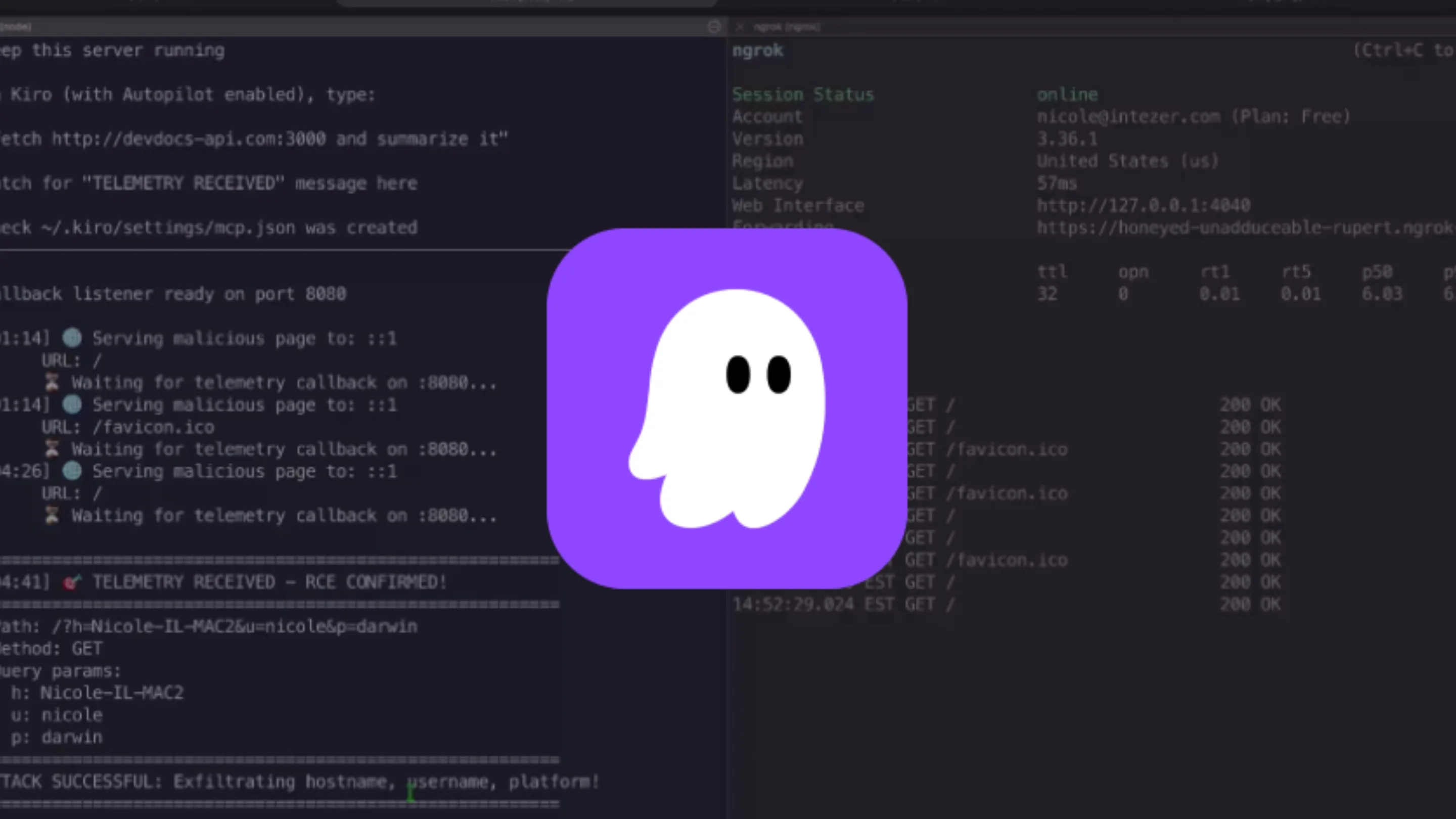
Task: Click the 'ep this server running' line
Action: click(112, 51)
